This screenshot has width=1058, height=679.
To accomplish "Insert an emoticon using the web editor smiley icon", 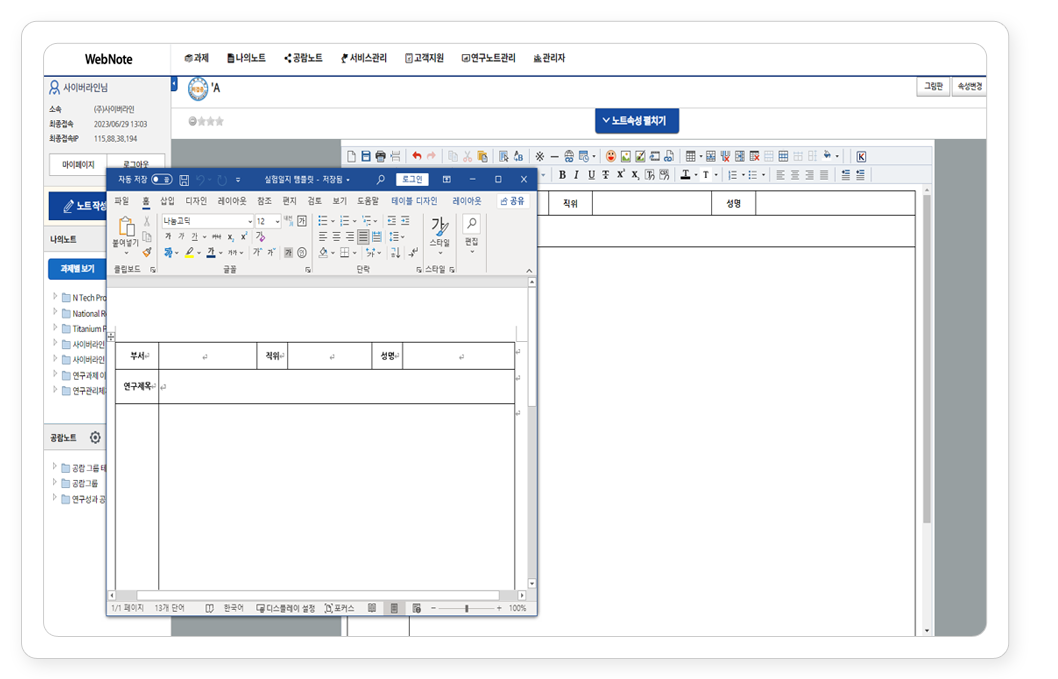I will coord(611,156).
